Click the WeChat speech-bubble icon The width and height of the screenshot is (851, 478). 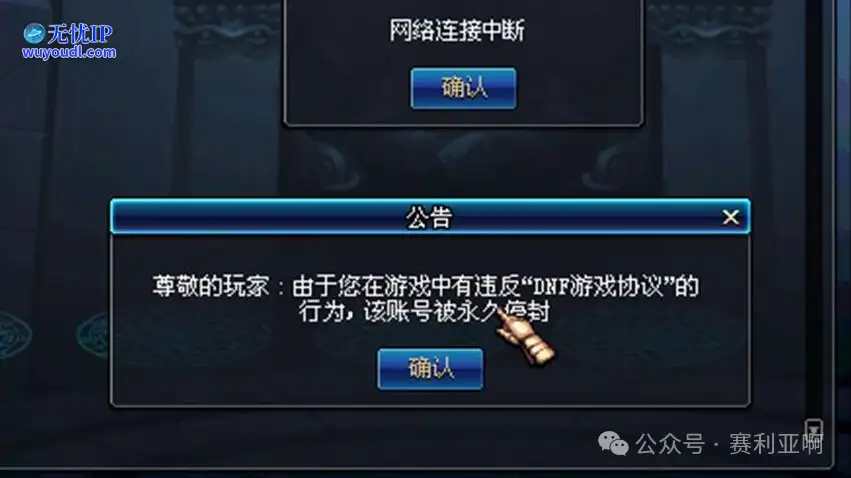pyautogui.click(x=613, y=444)
